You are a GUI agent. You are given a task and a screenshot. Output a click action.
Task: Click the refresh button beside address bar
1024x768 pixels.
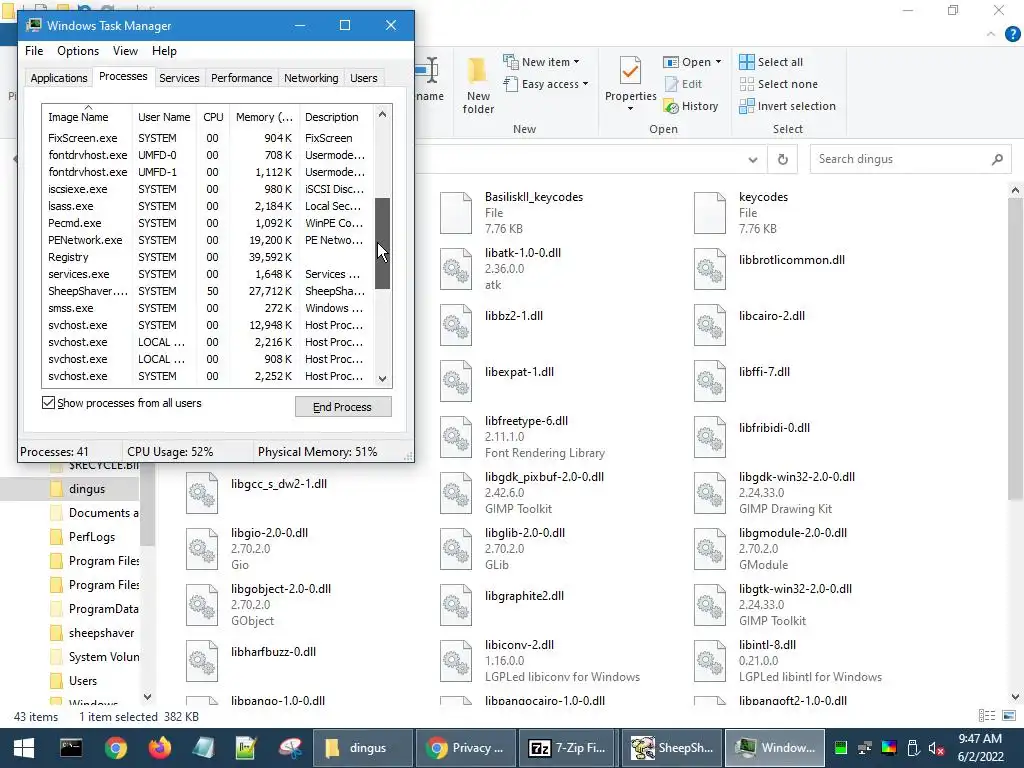click(x=782, y=159)
